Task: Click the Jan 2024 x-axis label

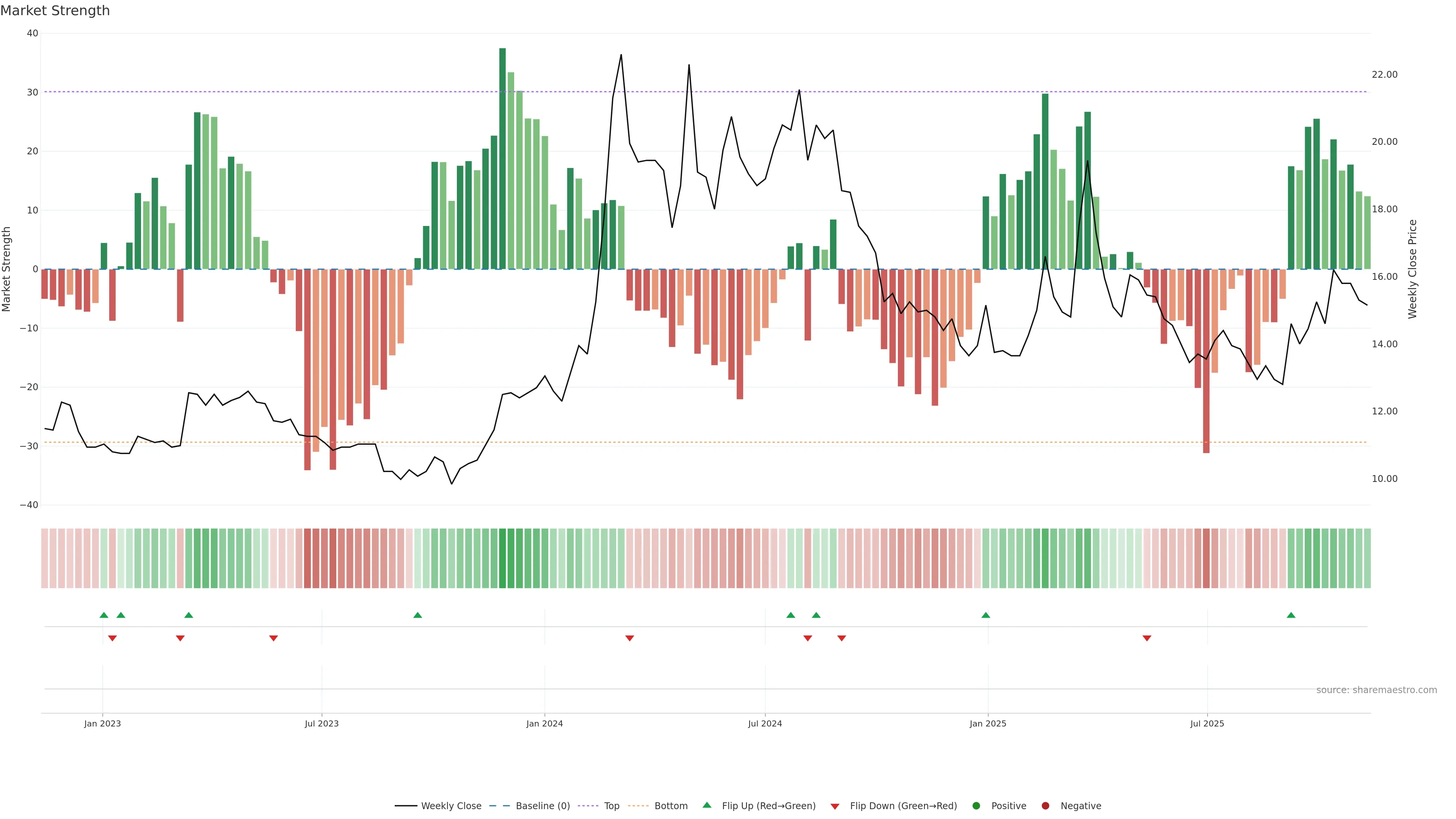Action: (544, 723)
